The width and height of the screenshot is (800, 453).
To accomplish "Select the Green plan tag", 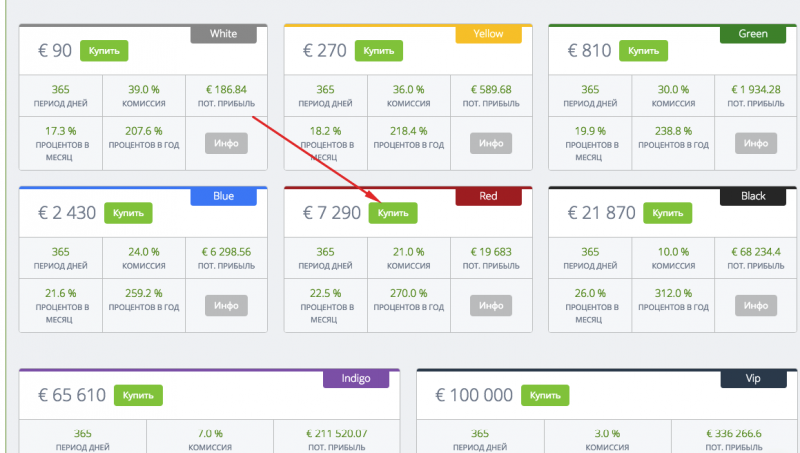I will tap(752, 34).
